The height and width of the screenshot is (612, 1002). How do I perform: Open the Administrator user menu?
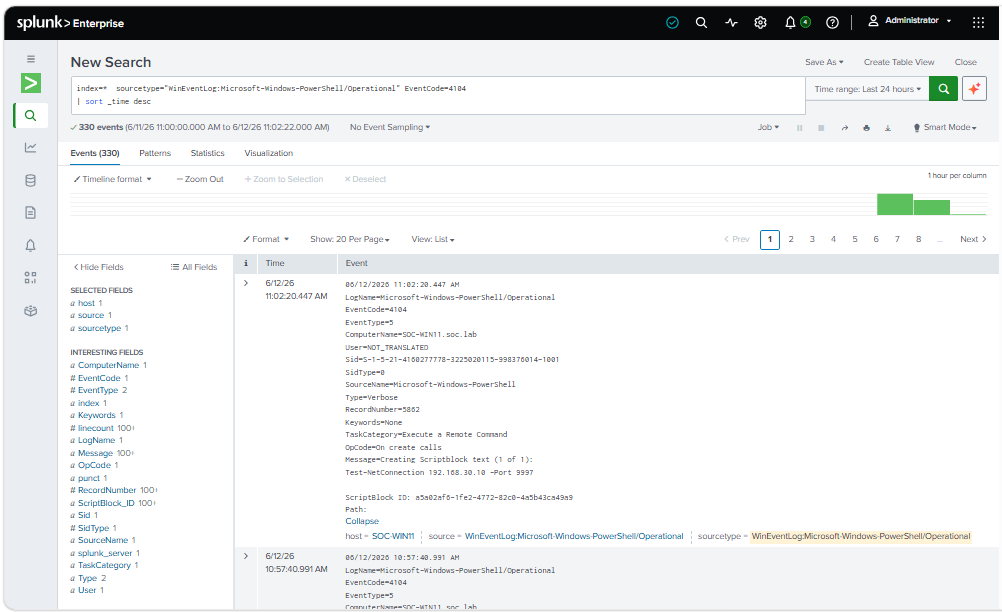pyautogui.click(x=910, y=20)
